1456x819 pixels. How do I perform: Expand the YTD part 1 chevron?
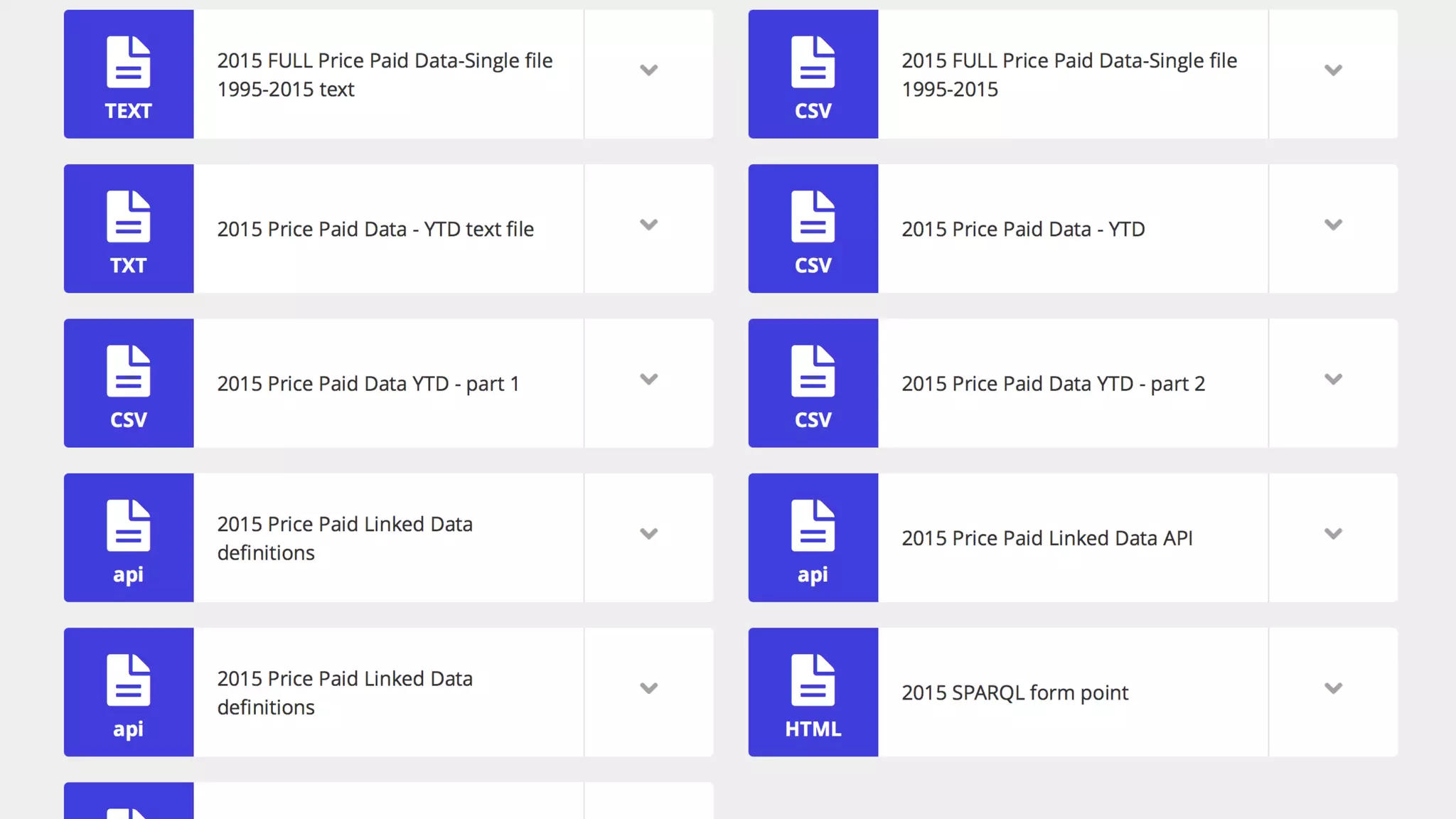point(648,379)
